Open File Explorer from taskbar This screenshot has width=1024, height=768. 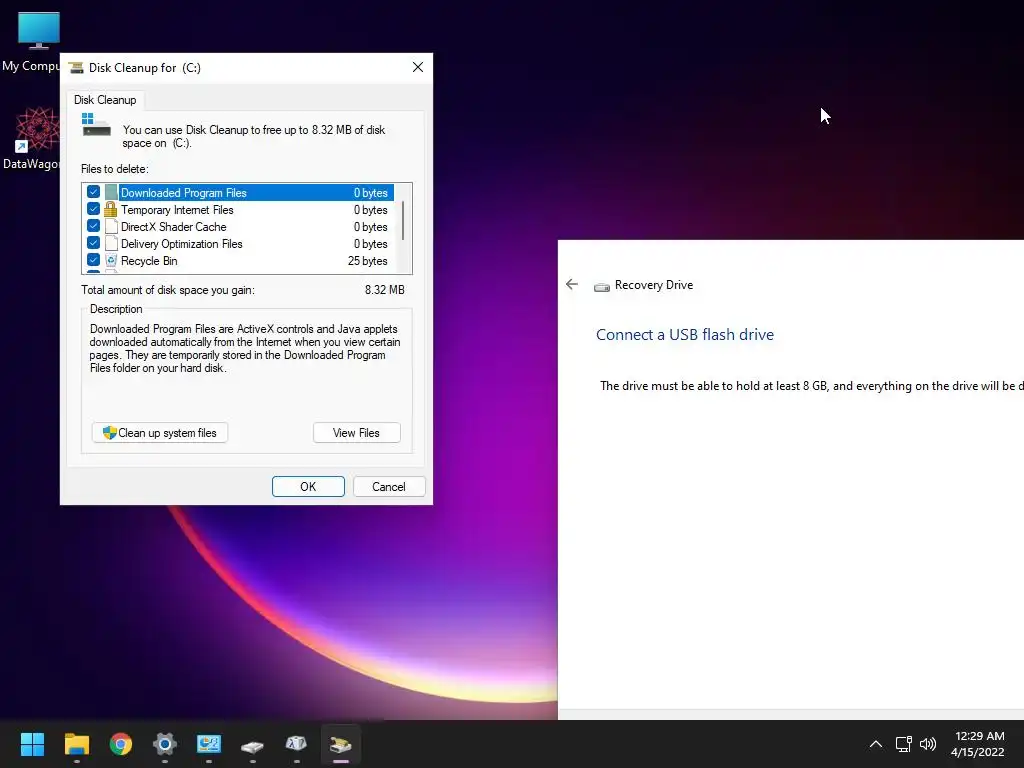(x=76, y=743)
